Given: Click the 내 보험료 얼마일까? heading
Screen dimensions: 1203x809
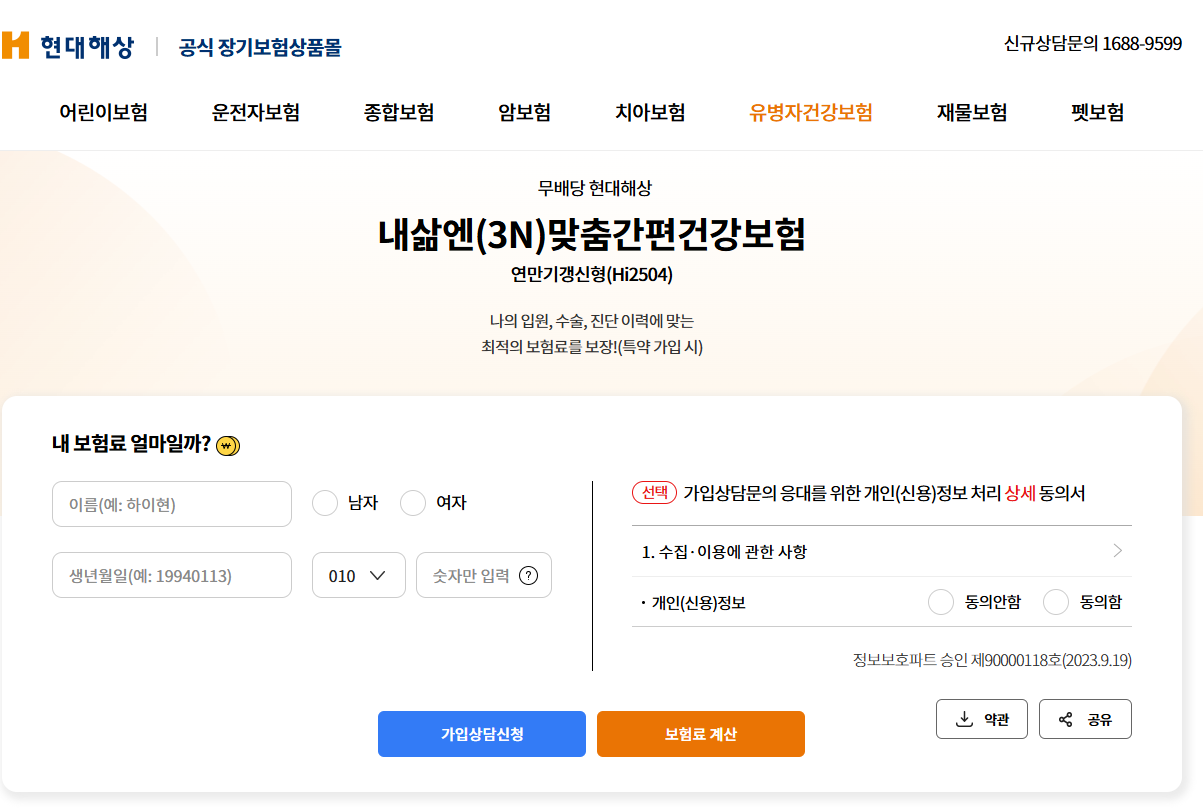Looking at the screenshot, I should (x=131, y=444).
